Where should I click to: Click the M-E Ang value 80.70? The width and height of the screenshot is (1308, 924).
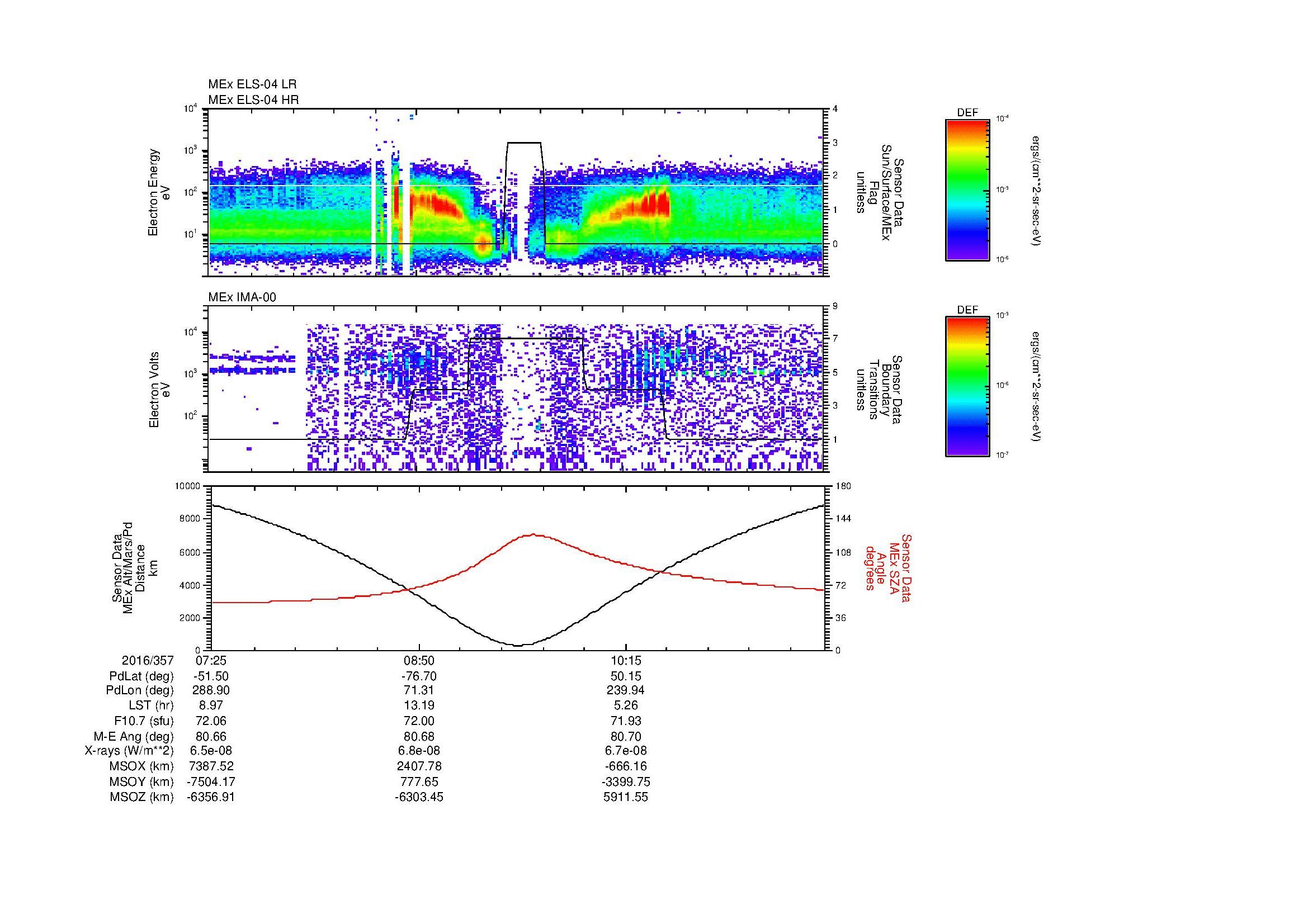pos(626,737)
